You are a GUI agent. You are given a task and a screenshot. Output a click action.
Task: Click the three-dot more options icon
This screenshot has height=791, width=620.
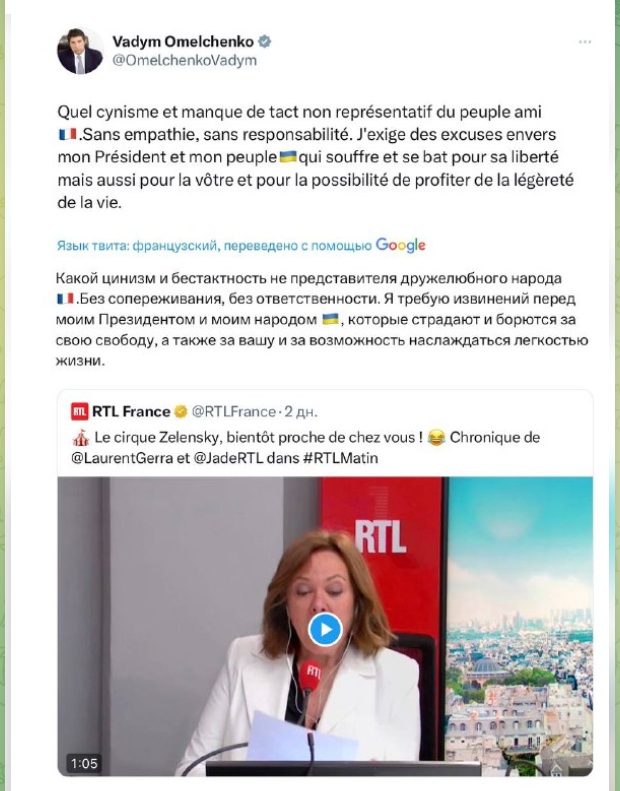(x=585, y=42)
